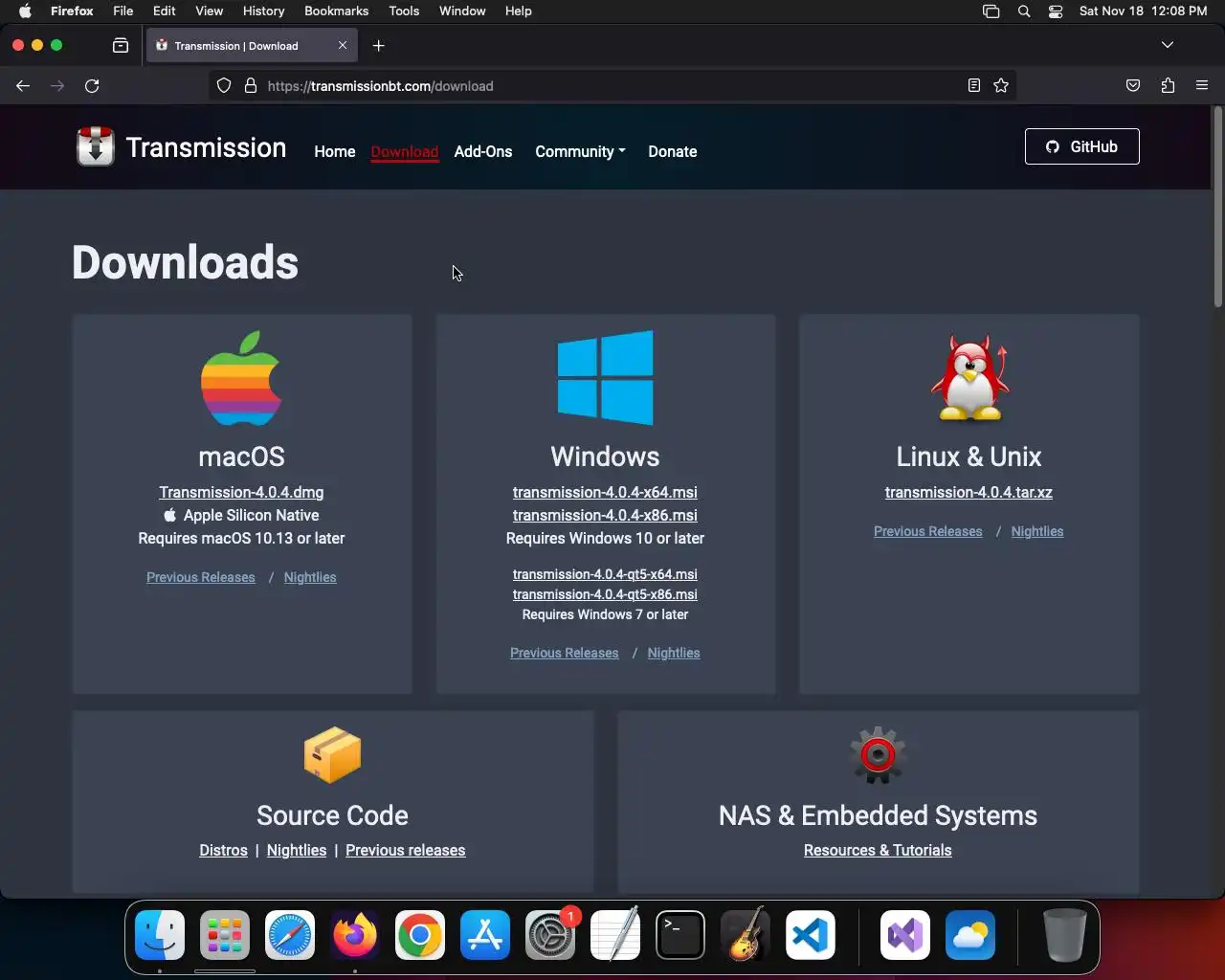Click the NAS gear icon
The height and width of the screenshot is (980, 1225).
coord(878,755)
